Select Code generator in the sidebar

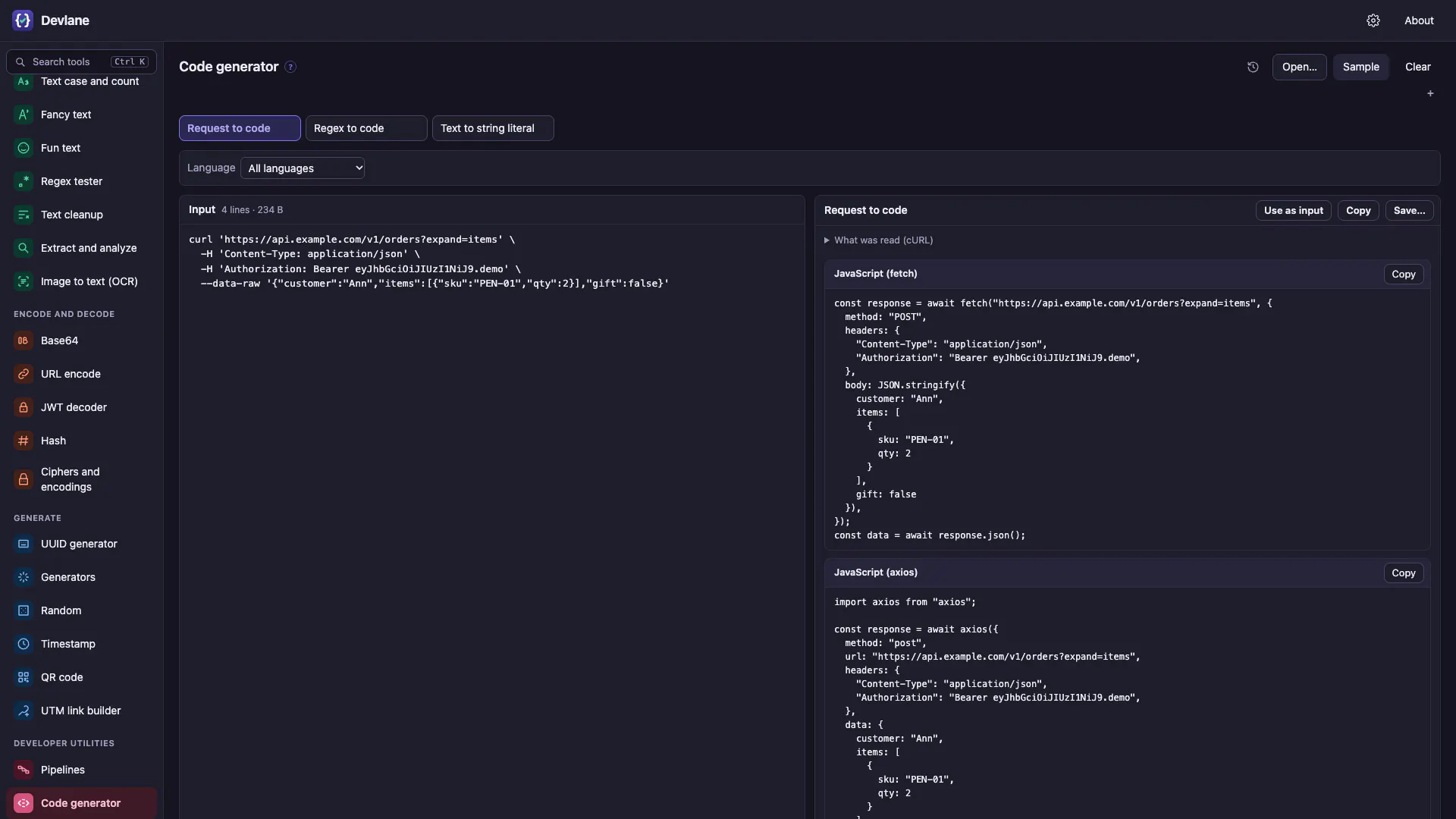[82, 803]
